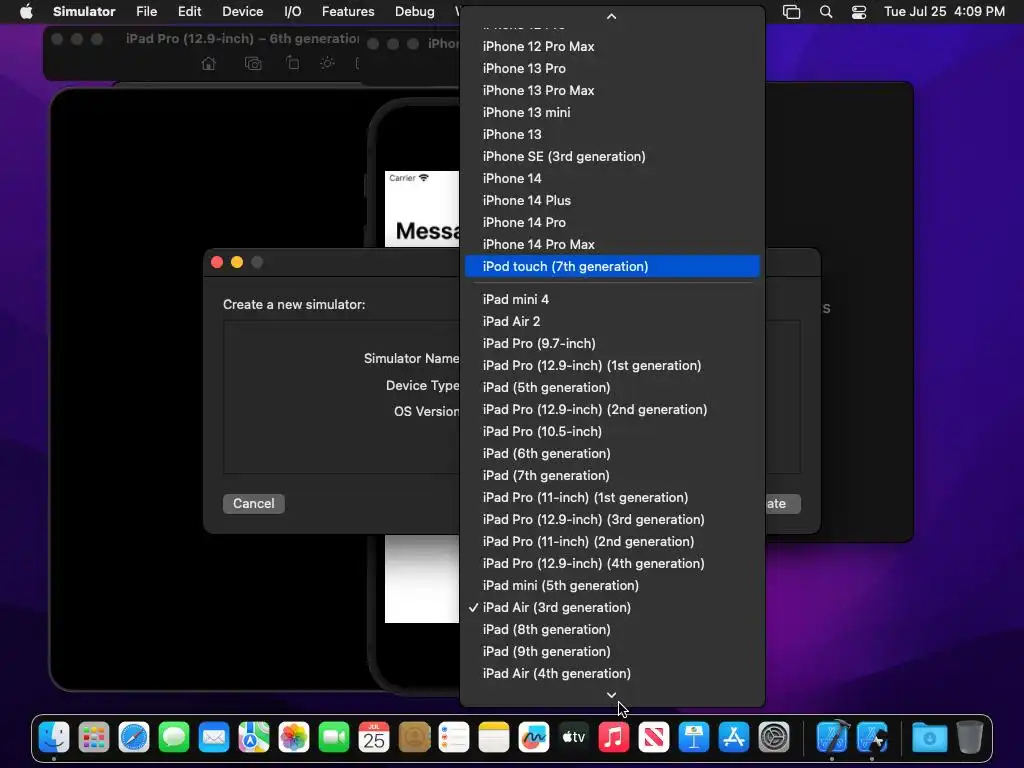The height and width of the screenshot is (768, 1024).
Task: Open the I/O menu
Action: tap(293, 12)
